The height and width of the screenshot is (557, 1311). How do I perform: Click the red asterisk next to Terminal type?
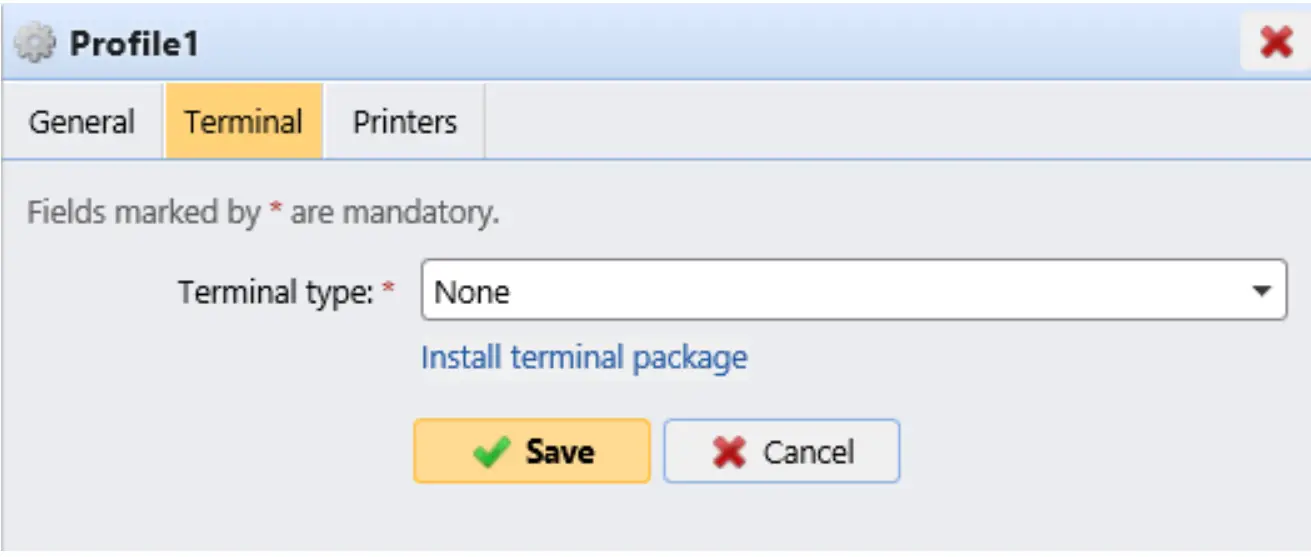[389, 290]
